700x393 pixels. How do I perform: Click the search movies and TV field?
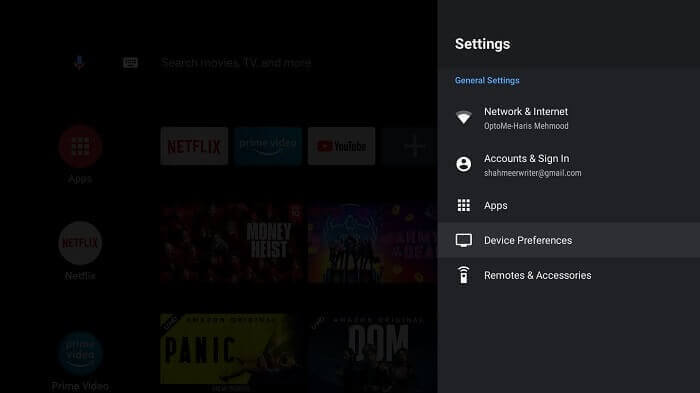point(236,63)
